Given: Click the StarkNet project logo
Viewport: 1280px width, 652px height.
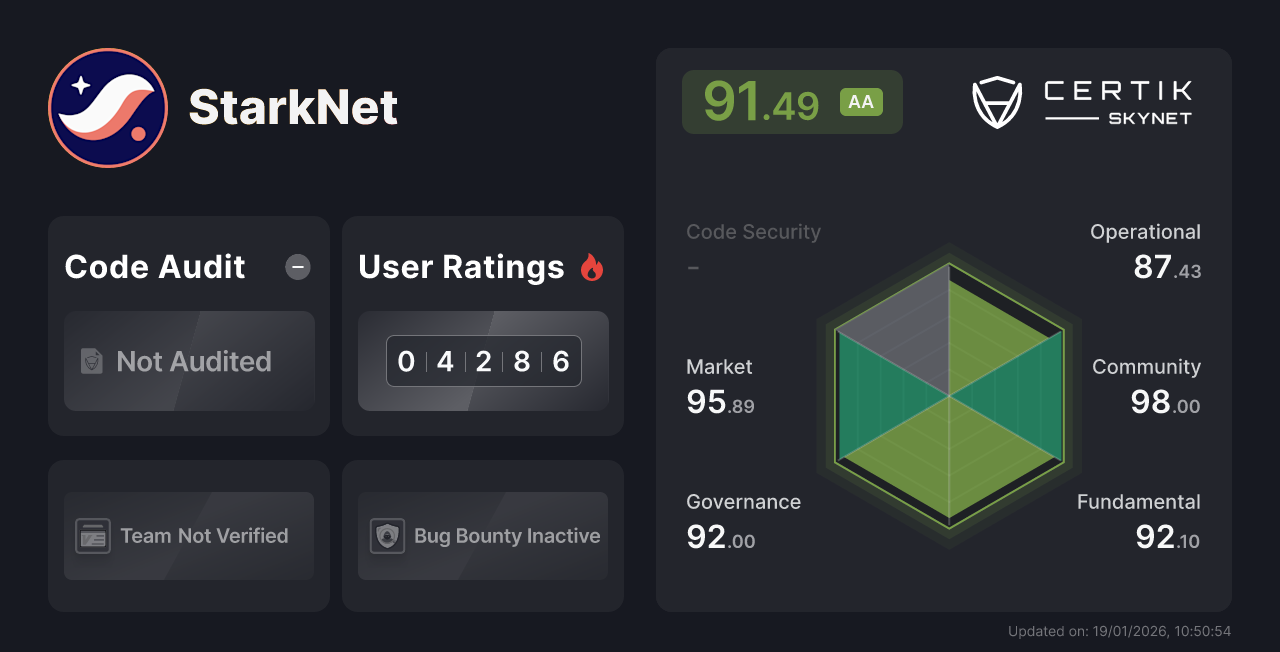Looking at the screenshot, I should [x=108, y=108].
